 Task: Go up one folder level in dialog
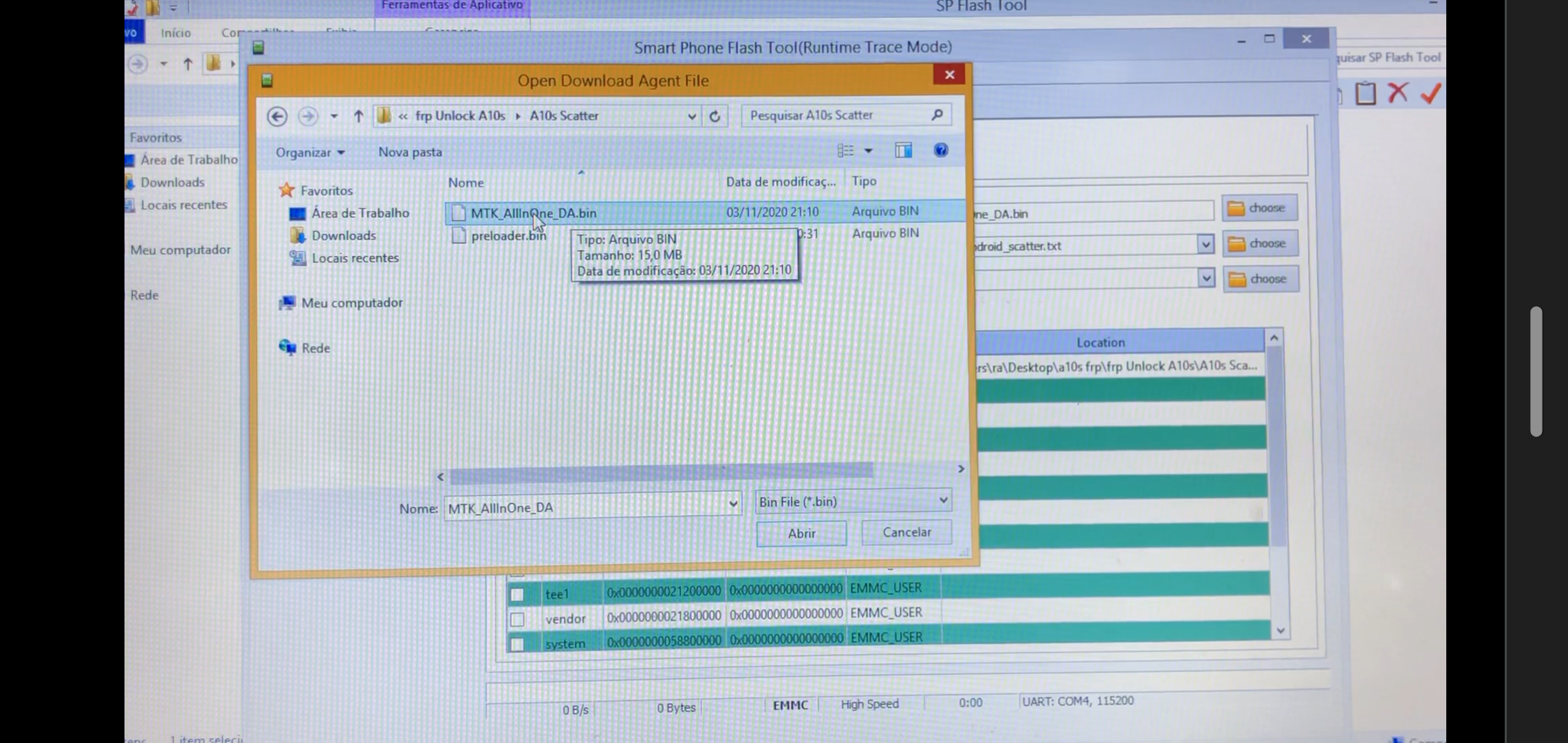coord(358,116)
